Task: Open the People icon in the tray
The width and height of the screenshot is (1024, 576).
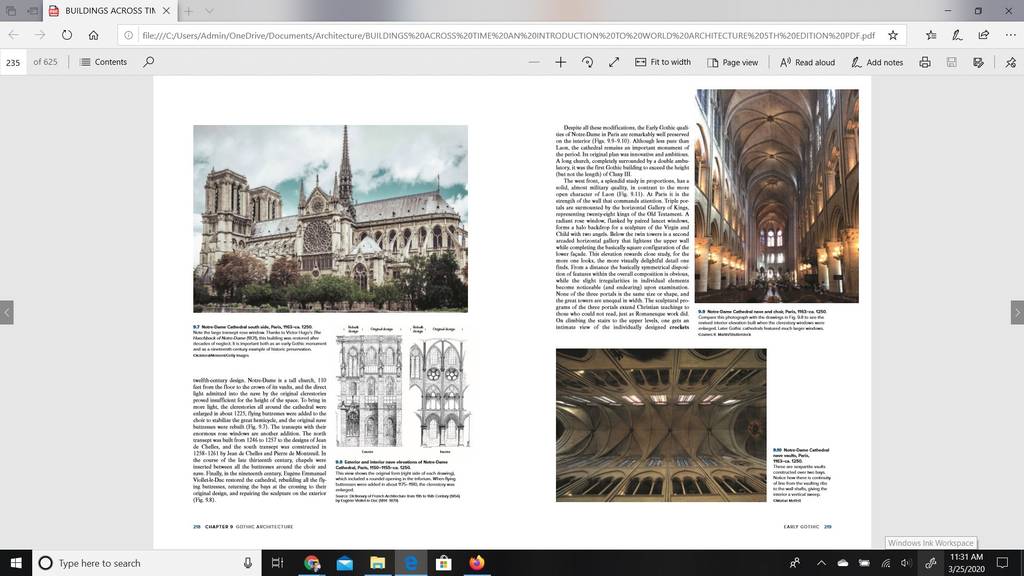Action: (795, 563)
